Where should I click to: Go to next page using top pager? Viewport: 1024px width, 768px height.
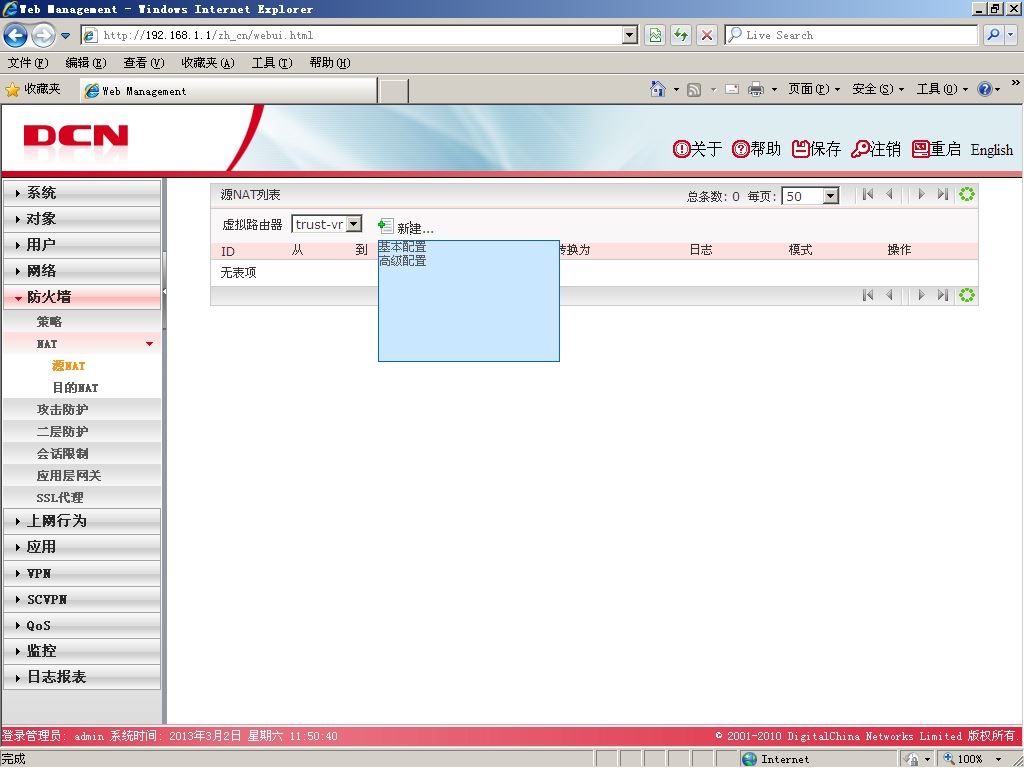pyautogui.click(x=921, y=194)
